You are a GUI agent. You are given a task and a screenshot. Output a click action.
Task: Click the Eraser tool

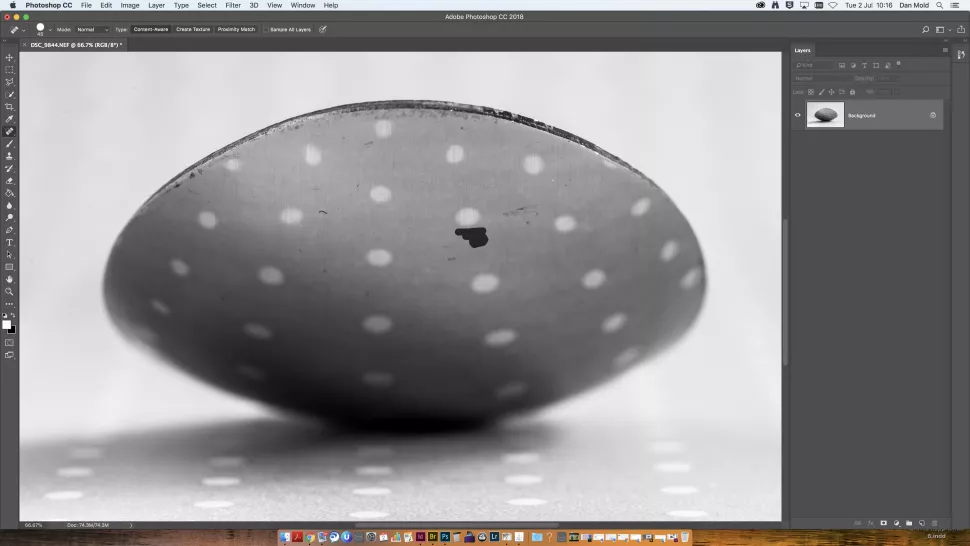pyautogui.click(x=10, y=181)
